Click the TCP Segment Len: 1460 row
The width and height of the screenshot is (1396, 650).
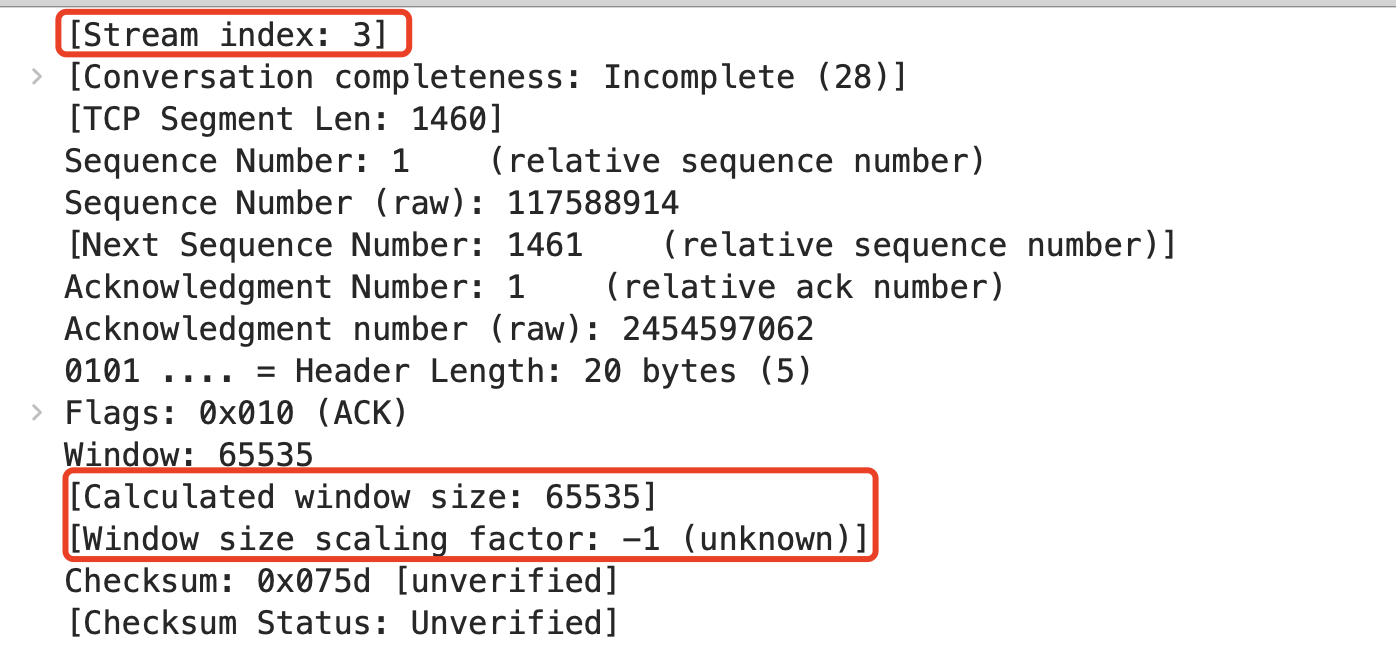tap(283, 119)
